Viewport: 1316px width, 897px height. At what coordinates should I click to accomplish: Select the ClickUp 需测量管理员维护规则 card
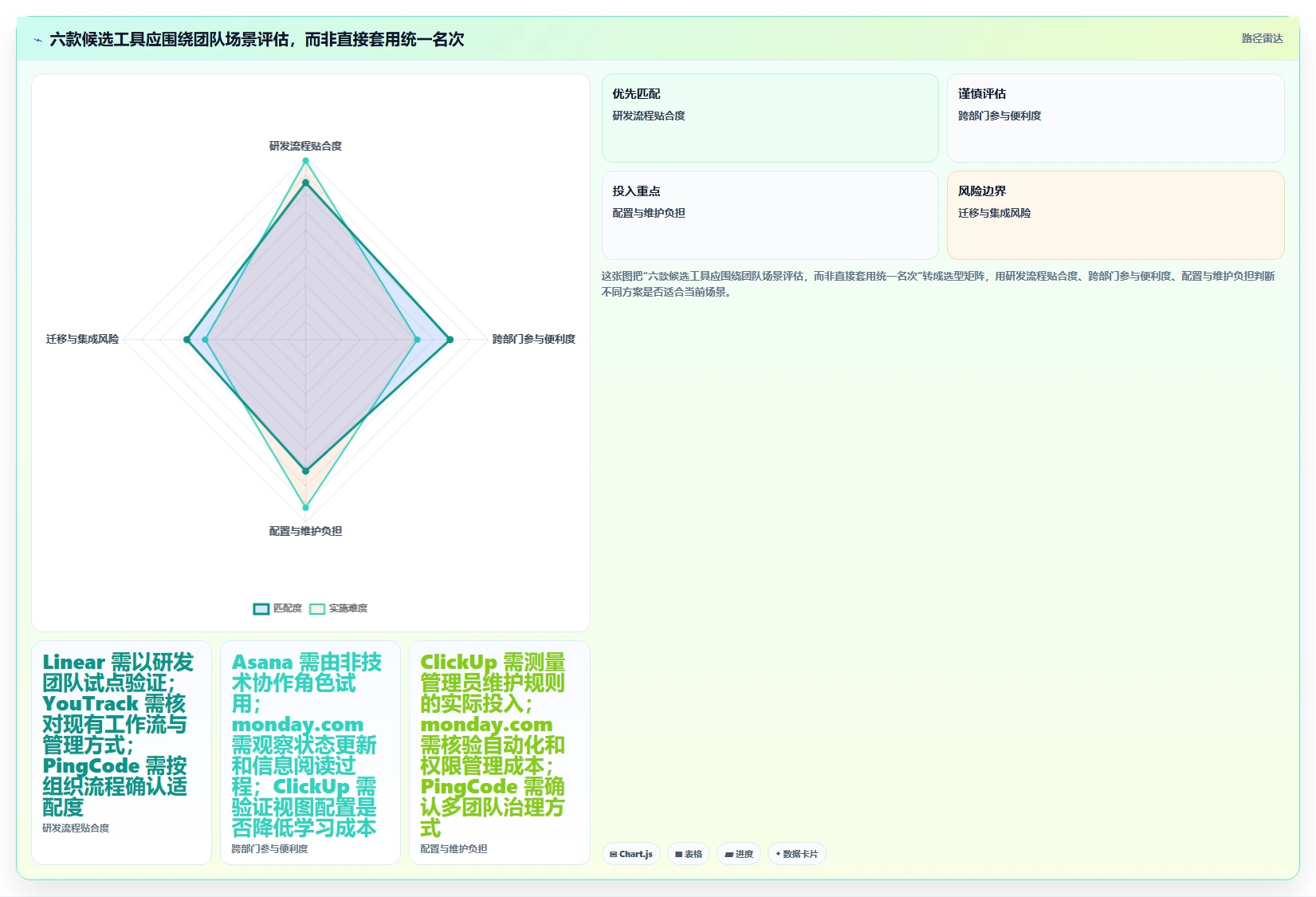point(499,752)
